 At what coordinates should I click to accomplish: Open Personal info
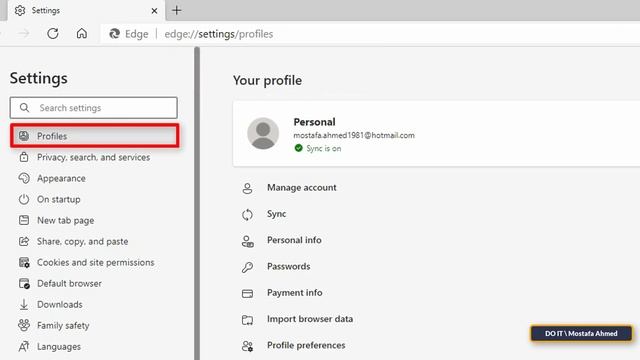click(x=294, y=240)
